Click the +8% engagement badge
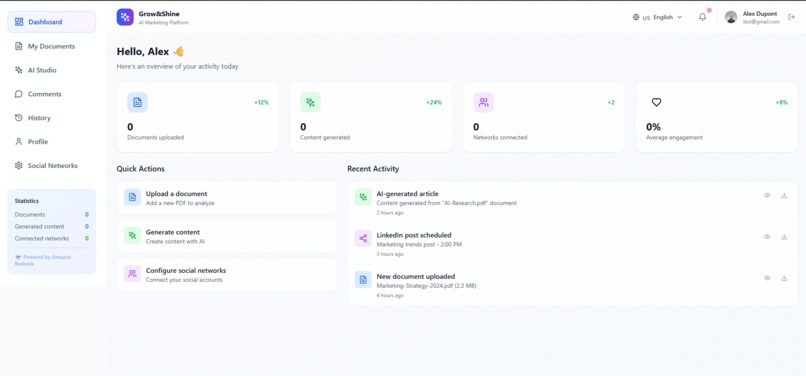Screen dimensions: 806x376 pos(781,102)
